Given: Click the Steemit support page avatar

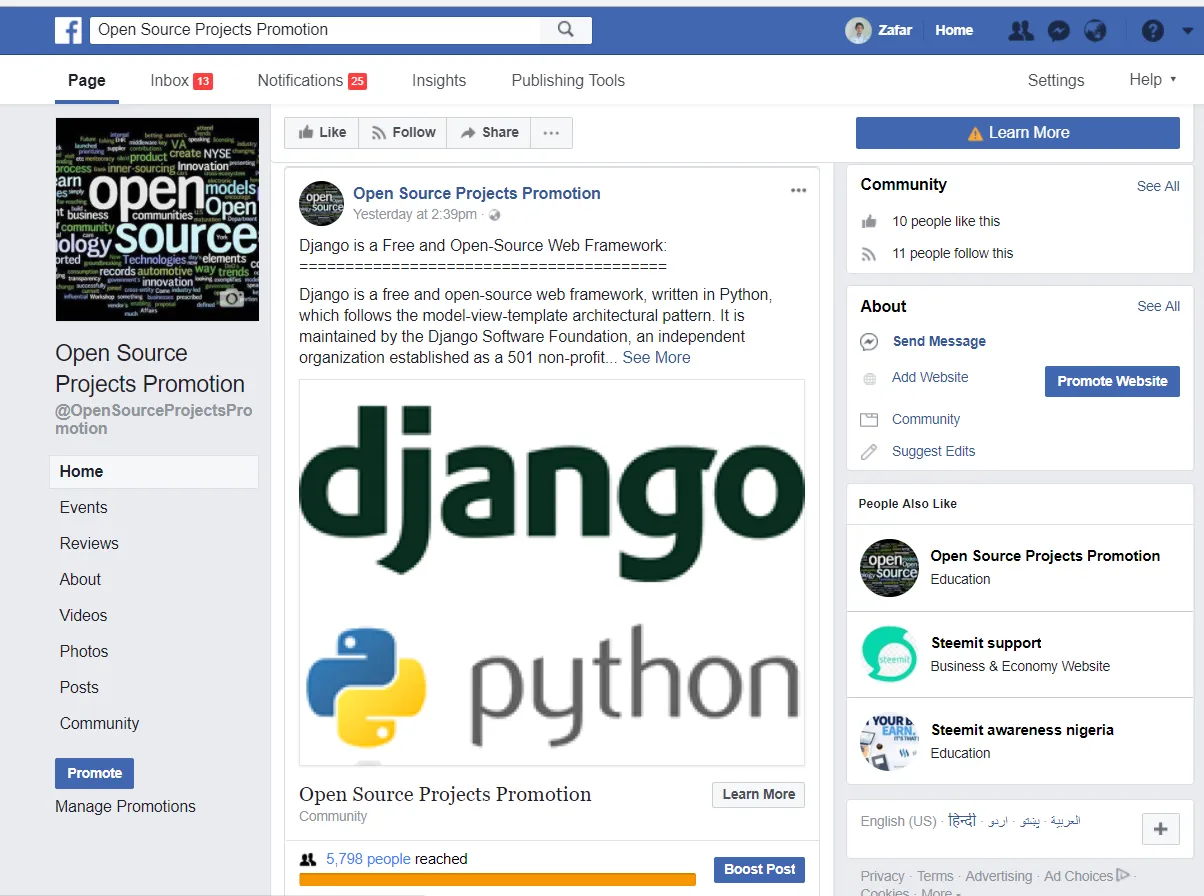Looking at the screenshot, I should point(889,655).
